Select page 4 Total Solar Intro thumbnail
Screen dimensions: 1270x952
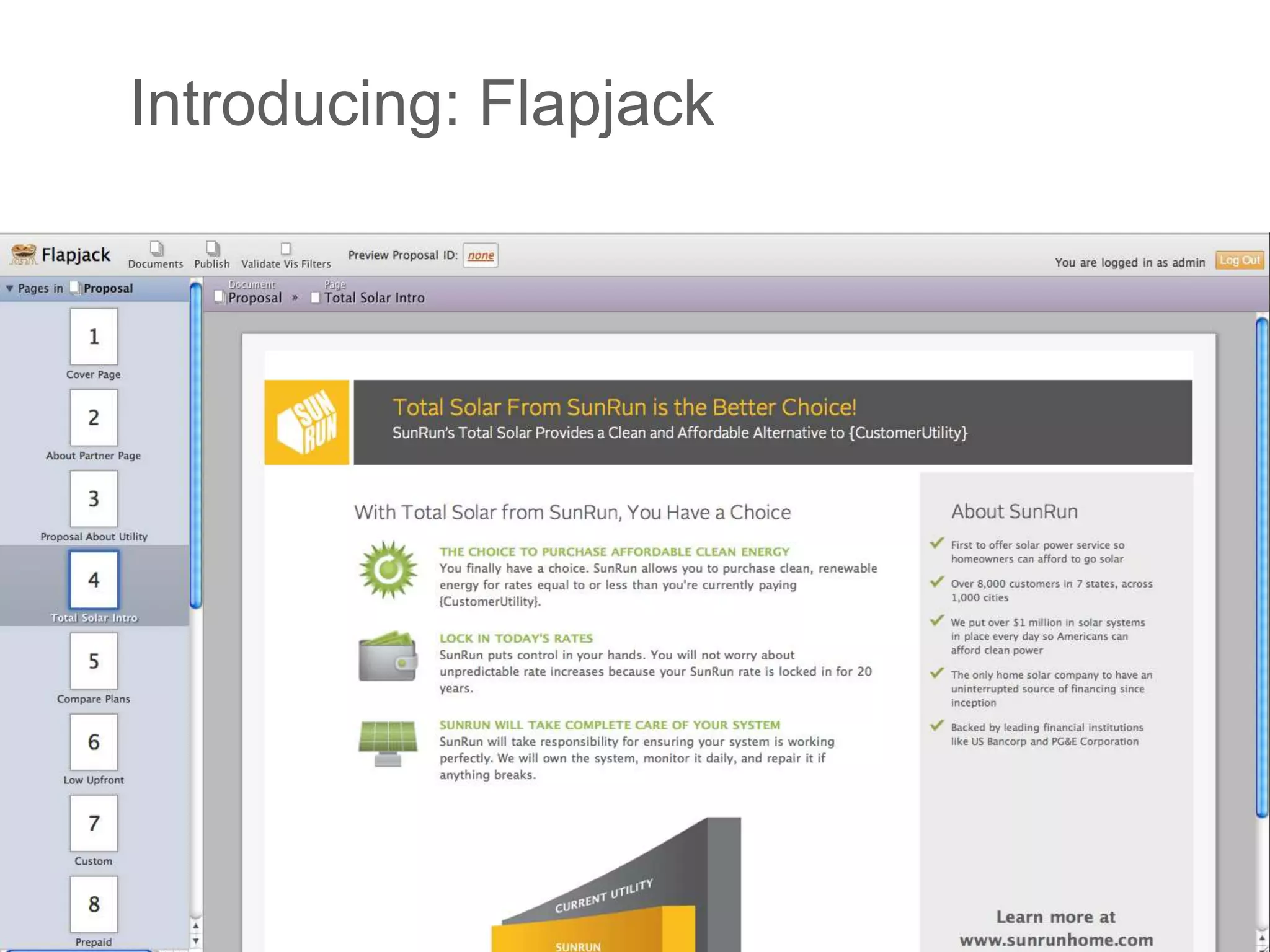coord(94,580)
